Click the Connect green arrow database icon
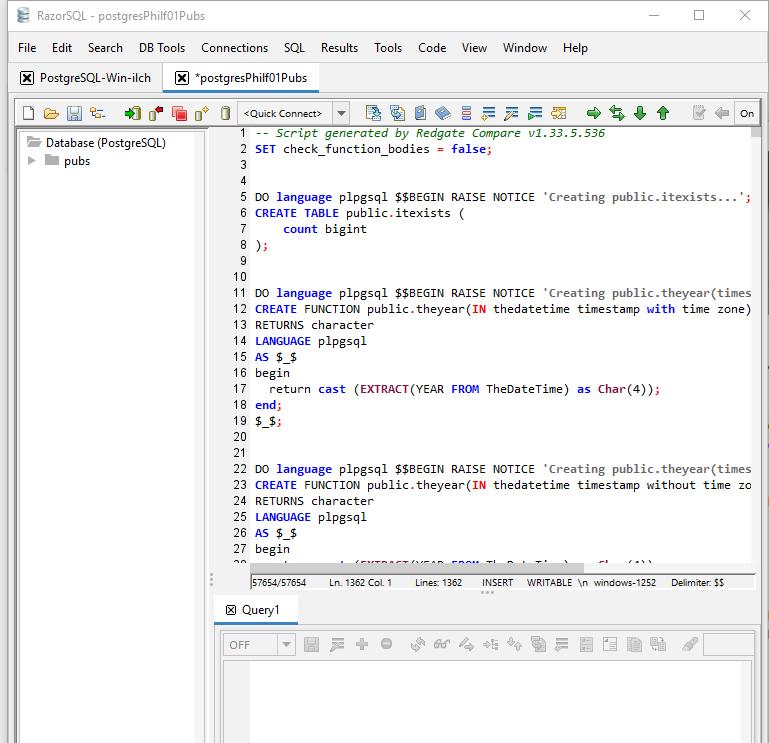Viewport: 769px width, 743px height. click(132, 113)
